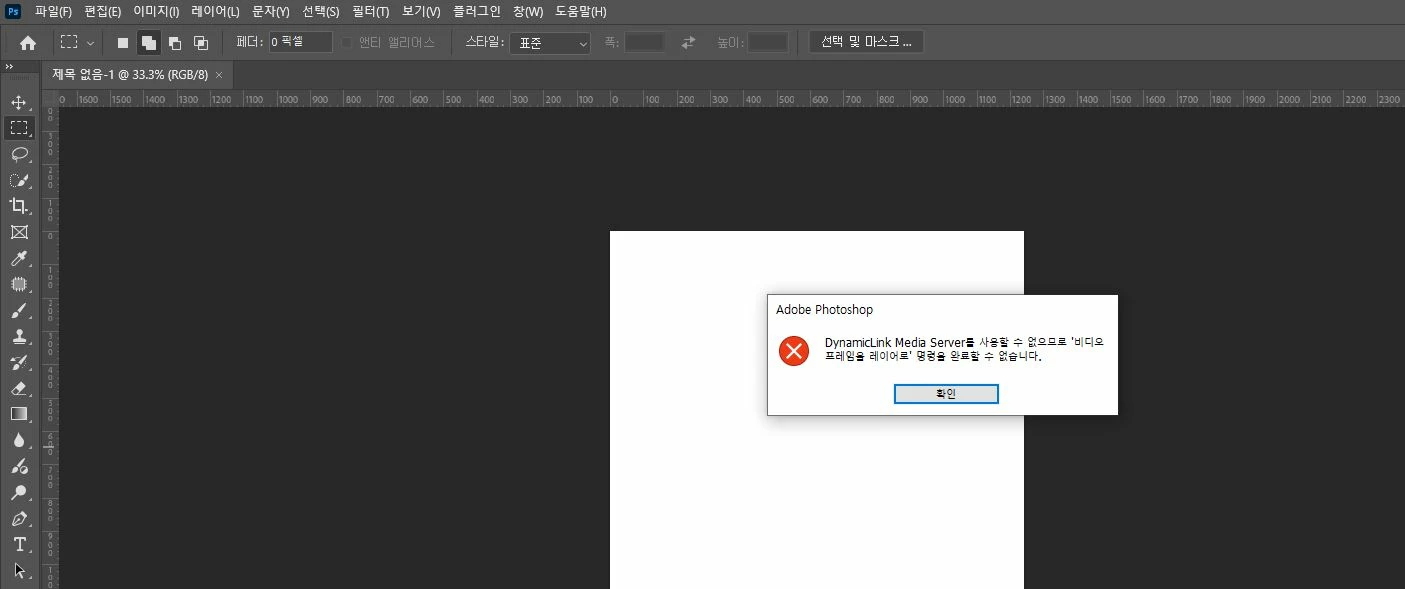Toggle the 앤티 앨리어스 checkbox
The height and width of the screenshot is (589, 1405).
tap(347, 43)
